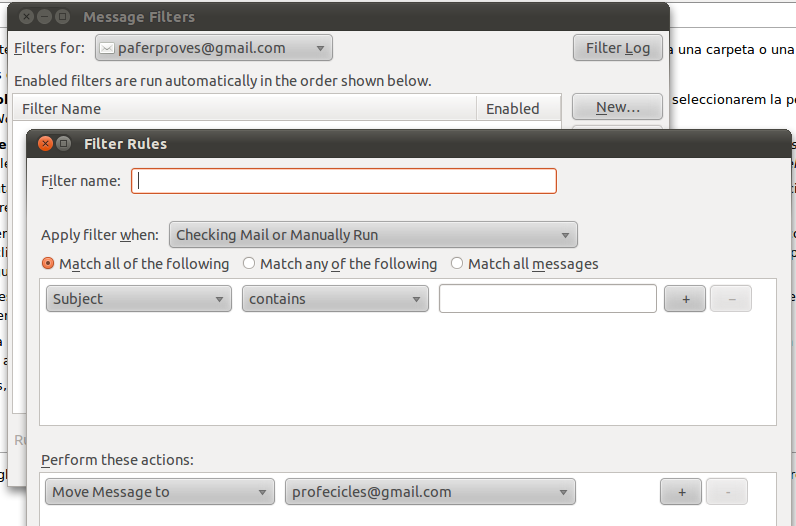Click the New... filter button
The height and width of the screenshot is (526, 796).
tap(617, 107)
